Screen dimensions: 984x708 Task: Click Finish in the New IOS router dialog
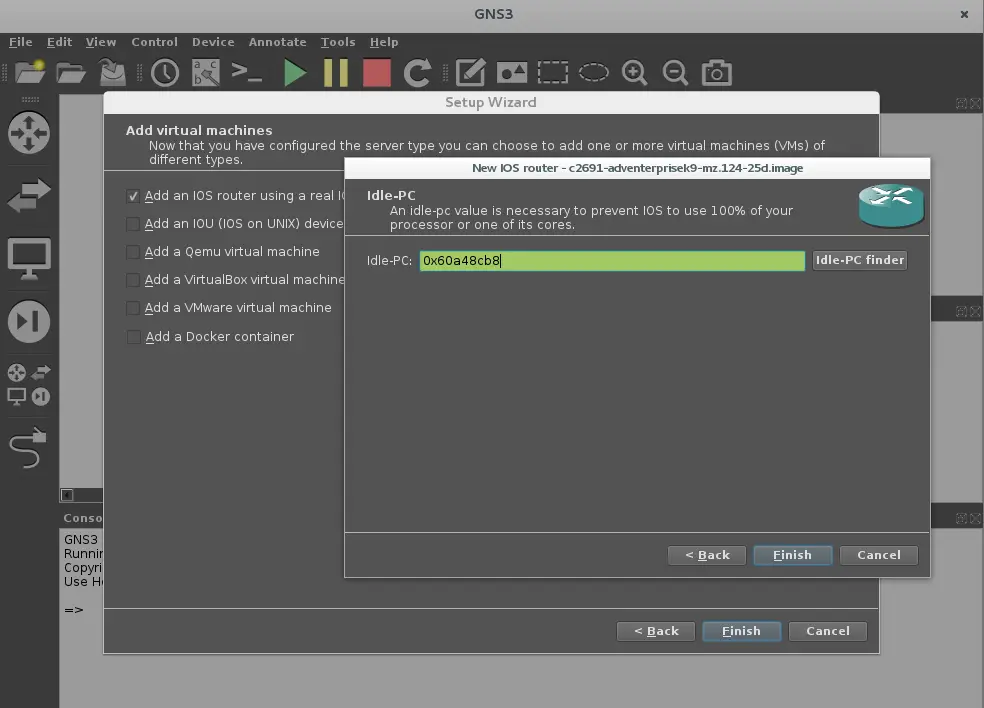click(x=793, y=555)
